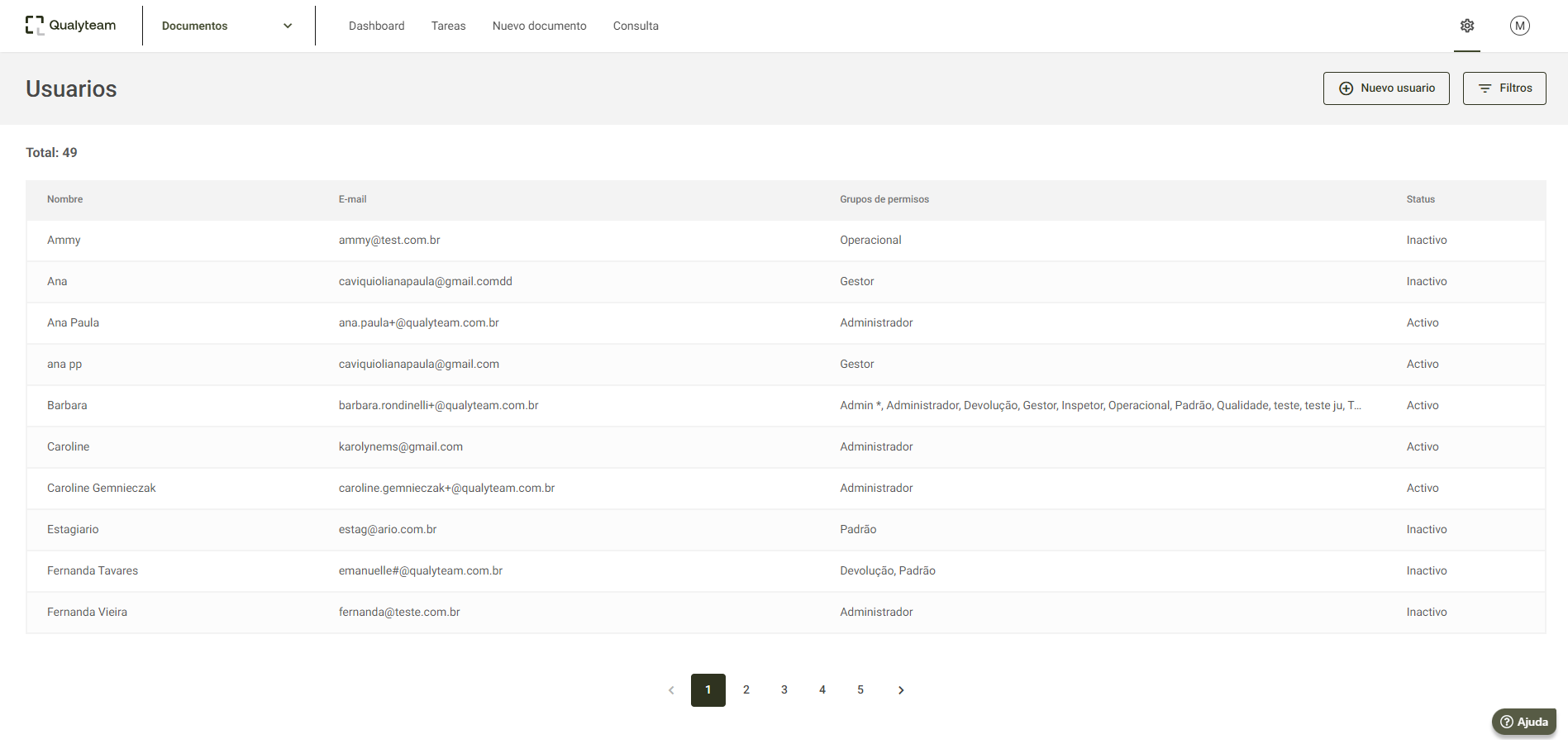Viewport: 1568px width, 744px height.
Task: Click Barbara's truncated permission groups list
Action: coord(1100,406)
